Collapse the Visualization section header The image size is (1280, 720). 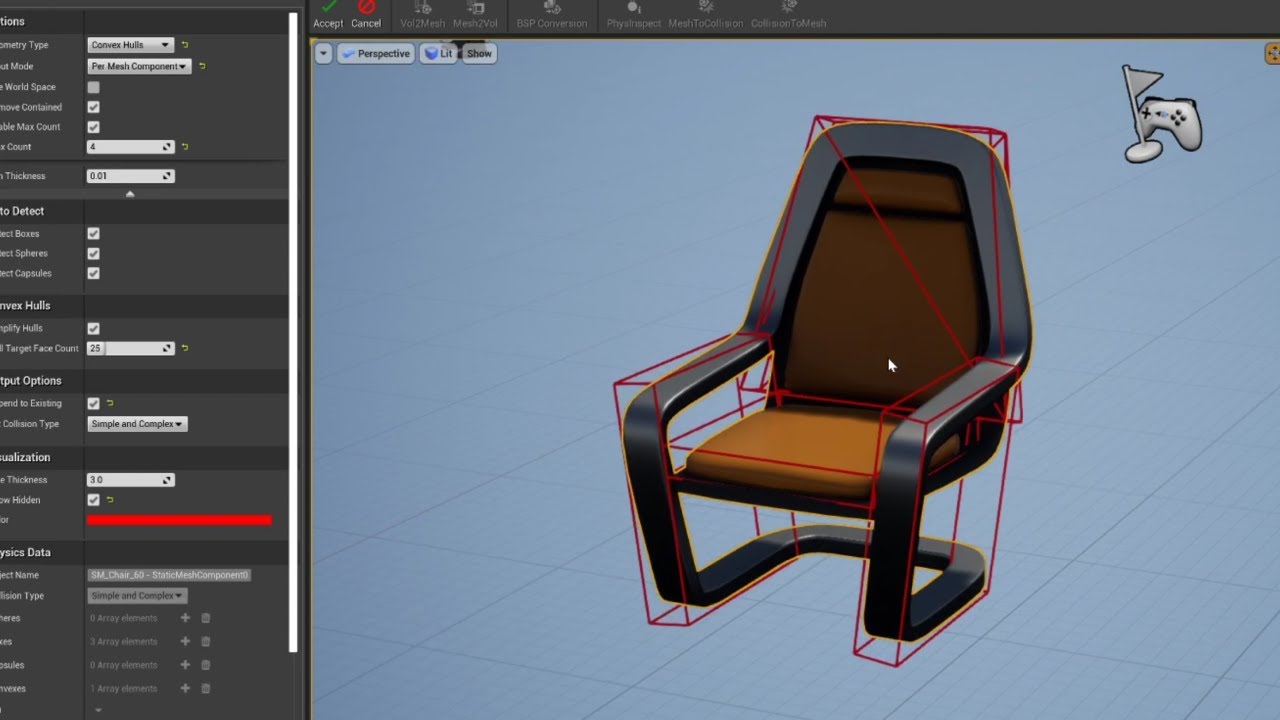coord(144,457)
